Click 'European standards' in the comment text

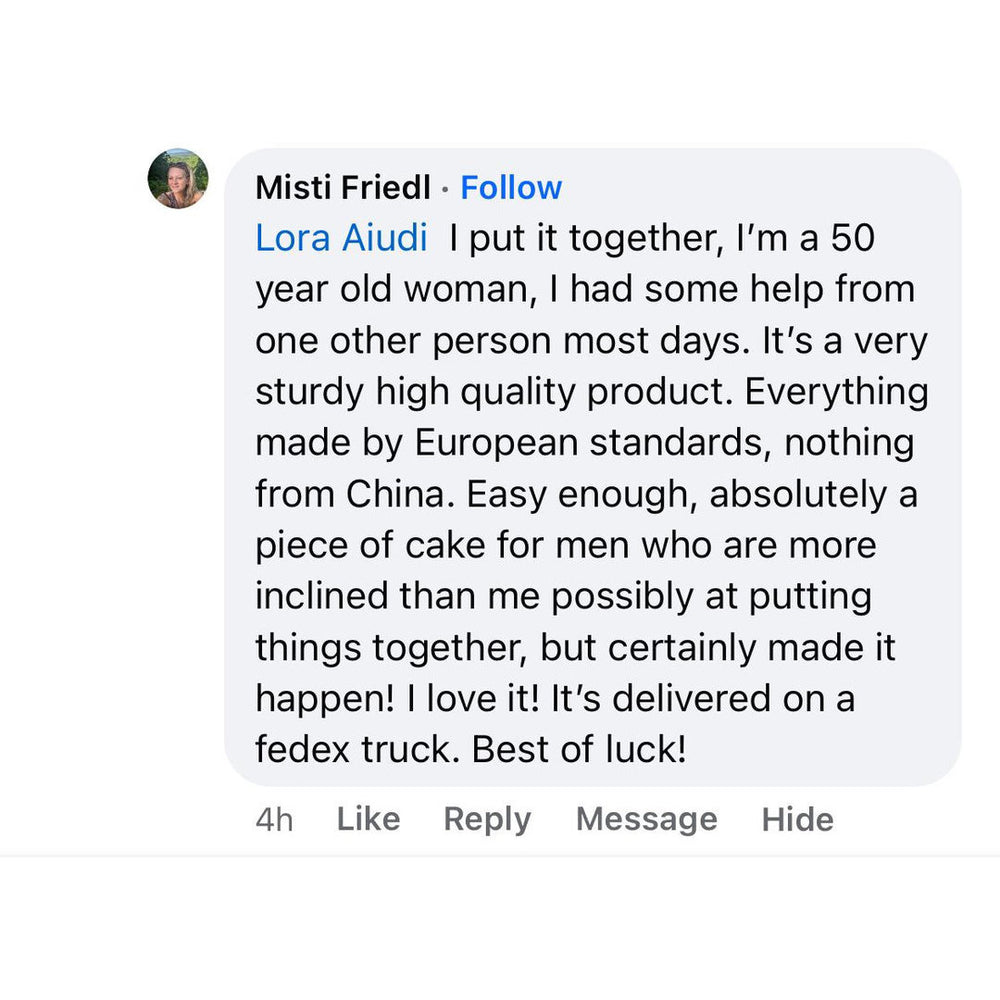(x=588, y=442)
